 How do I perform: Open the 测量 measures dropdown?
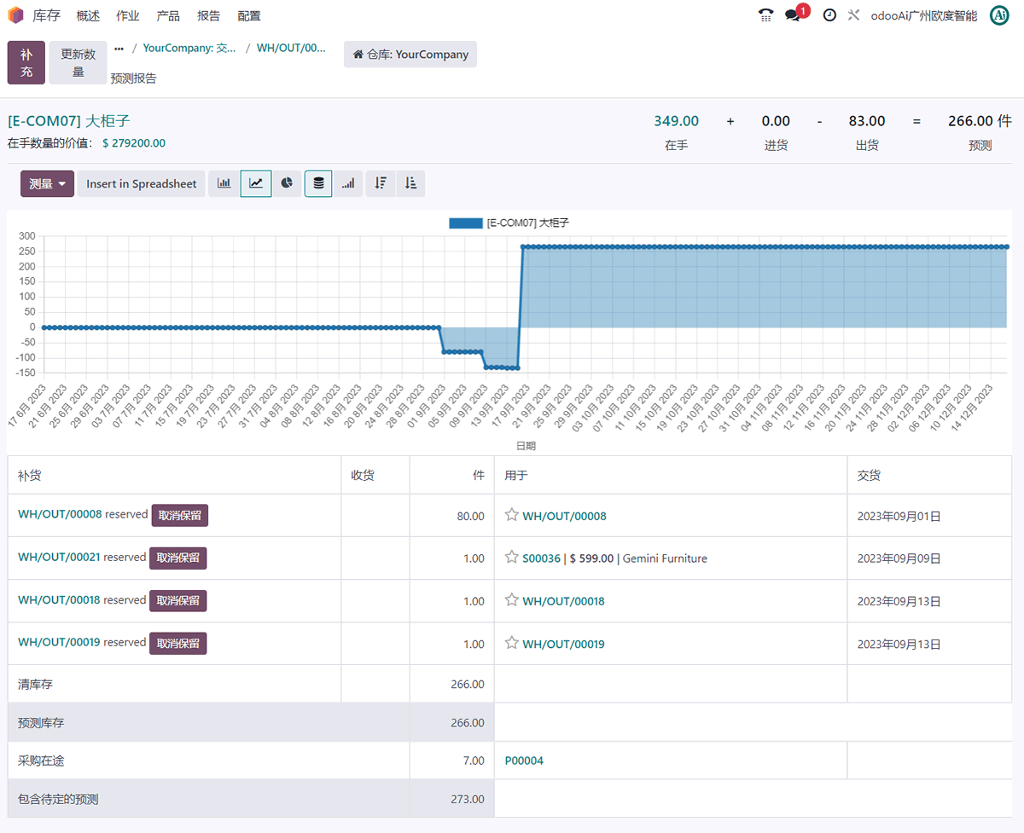pos(47,184)
